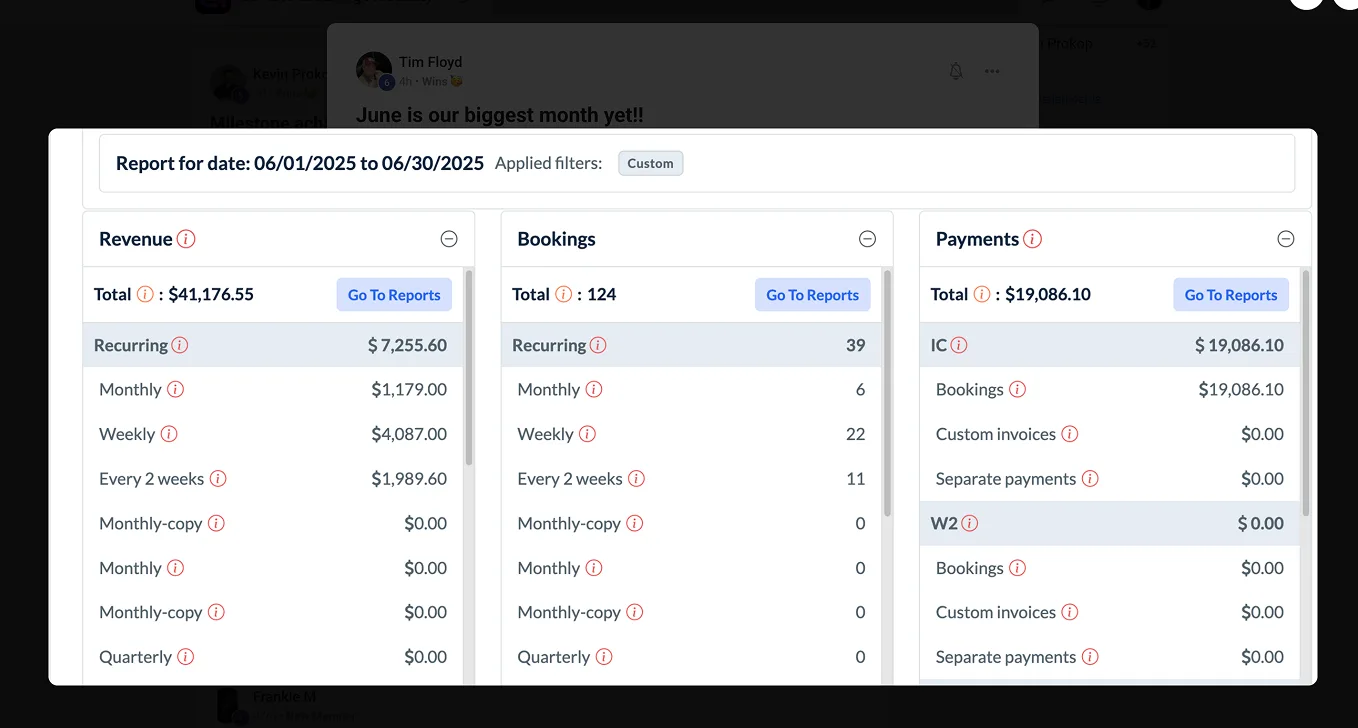
Task: Go to Reports from the Payments panel
Action: (x=1230, y=295)
